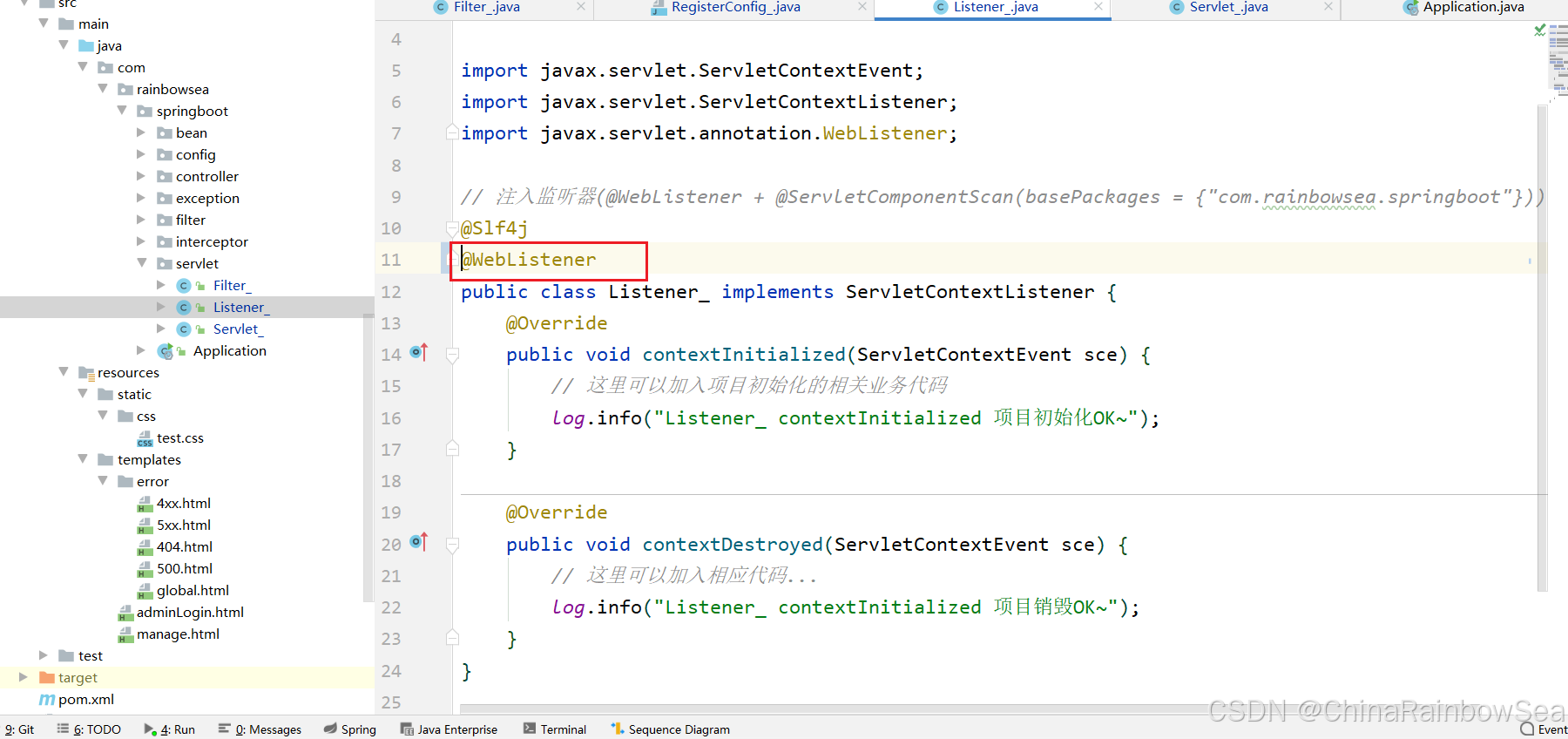
Task: Expand the controller package folder
Action: (142, 176)
